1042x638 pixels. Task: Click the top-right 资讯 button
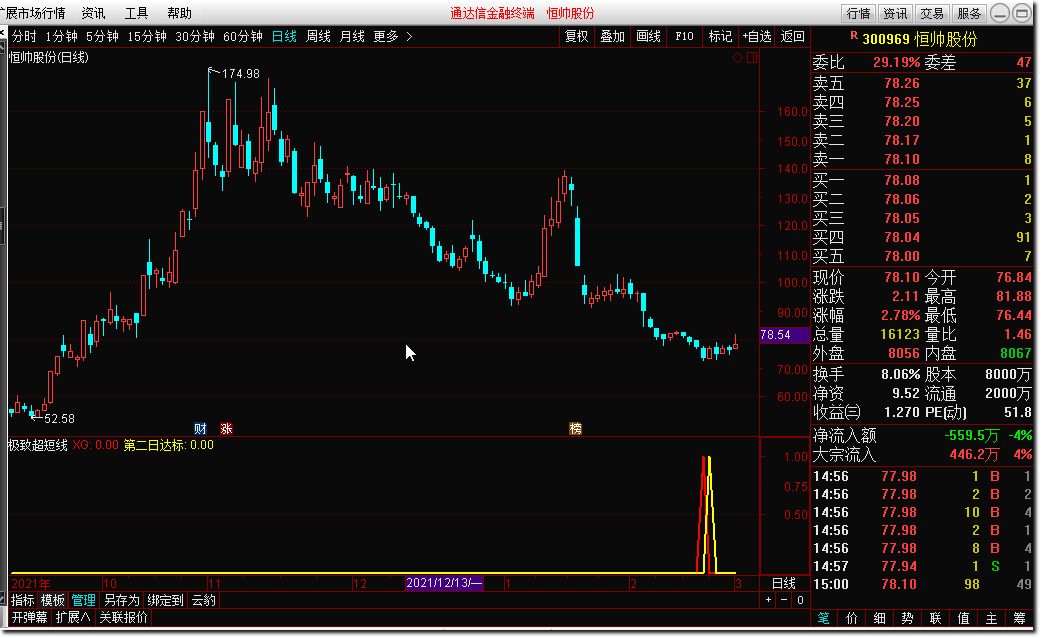[894, 13]
